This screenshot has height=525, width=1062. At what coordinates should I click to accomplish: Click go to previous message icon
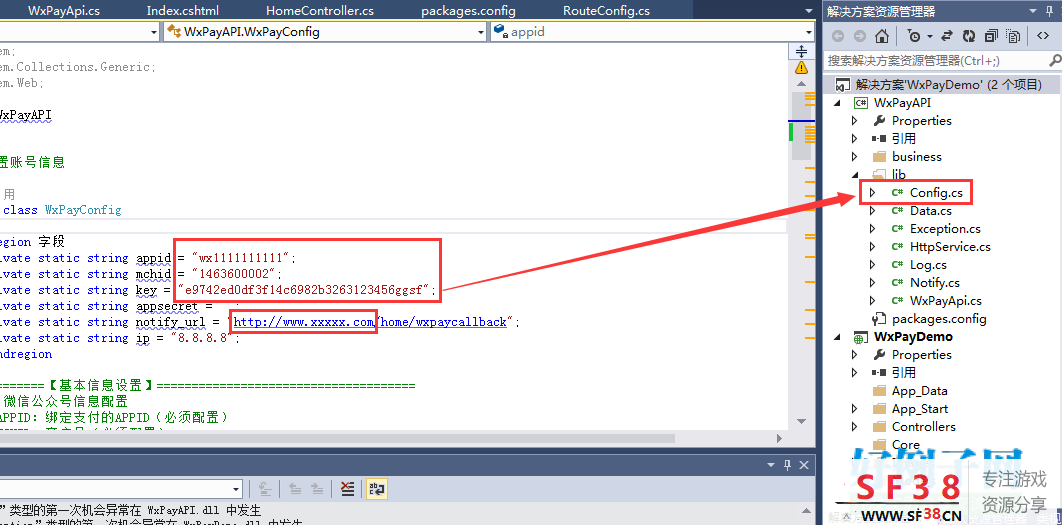[295, 488]
